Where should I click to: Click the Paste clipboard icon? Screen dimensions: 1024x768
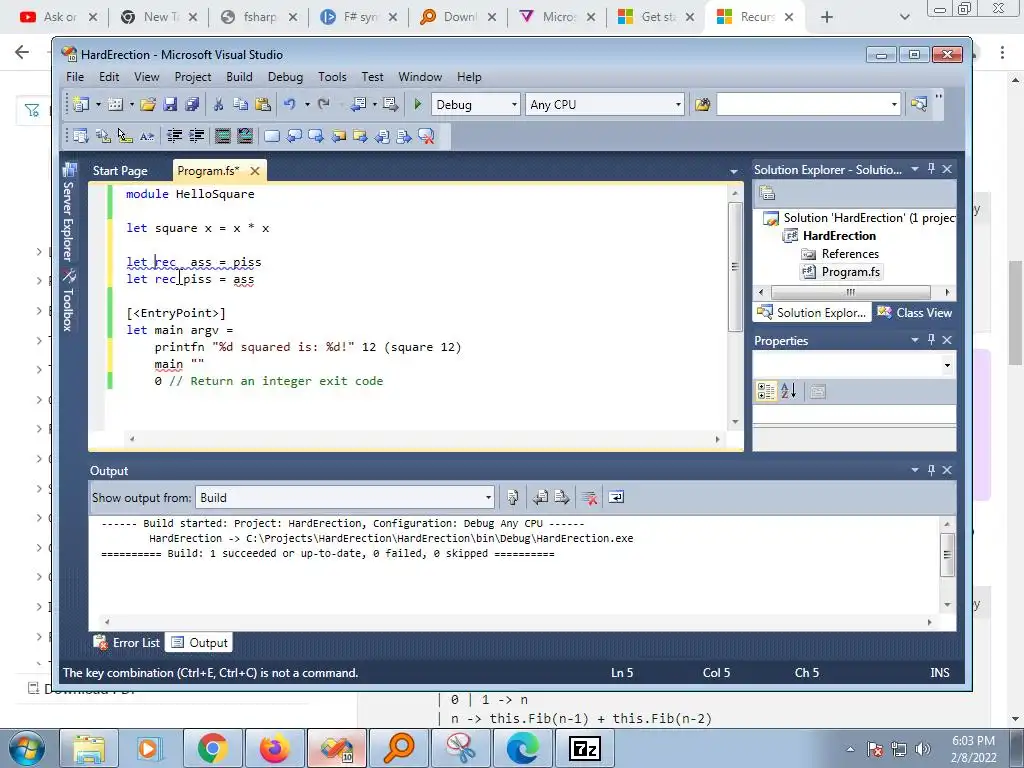coord(263,104)
